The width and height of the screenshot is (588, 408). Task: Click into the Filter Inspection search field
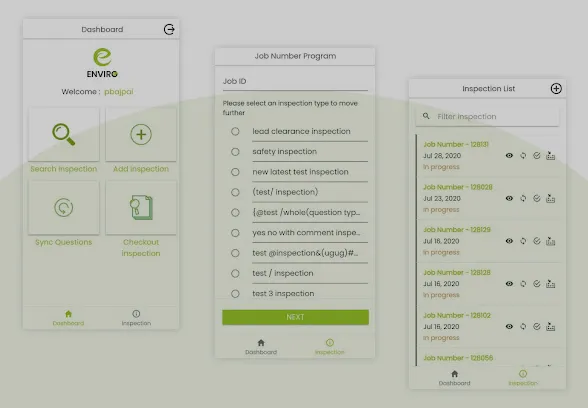(x=488, y=116)
